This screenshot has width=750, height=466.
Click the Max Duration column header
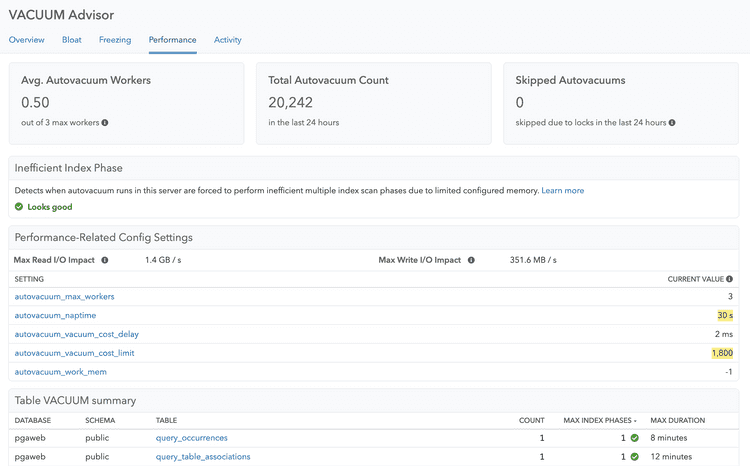click(677, 421)
